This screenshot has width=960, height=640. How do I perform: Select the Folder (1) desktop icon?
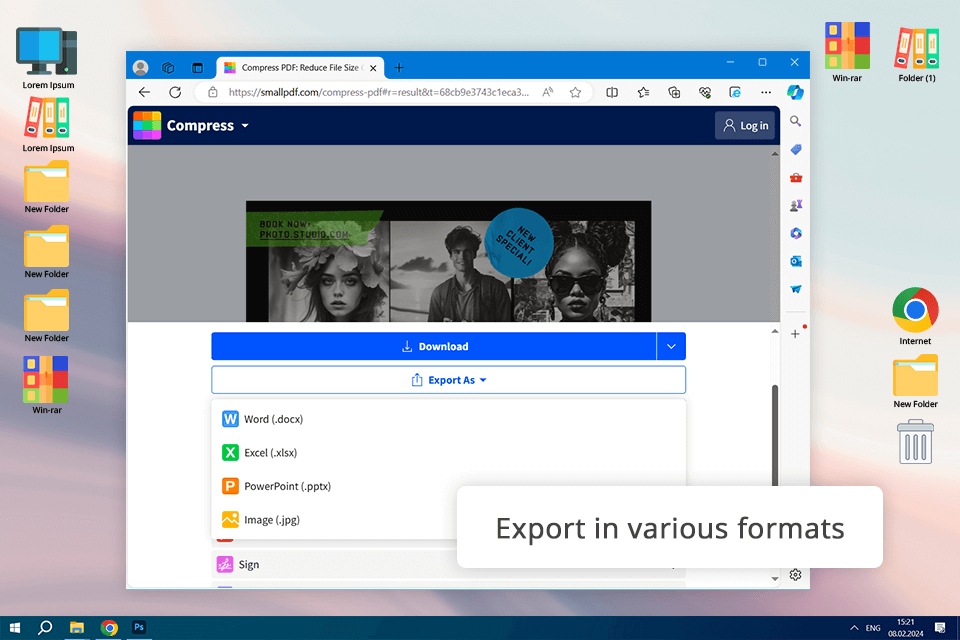pos(917,54)
